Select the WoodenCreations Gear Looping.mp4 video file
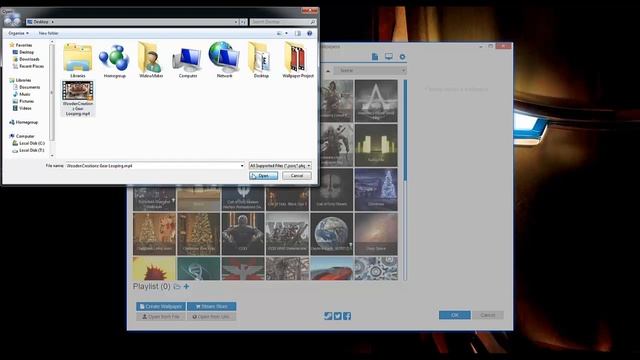 [78, 98]
